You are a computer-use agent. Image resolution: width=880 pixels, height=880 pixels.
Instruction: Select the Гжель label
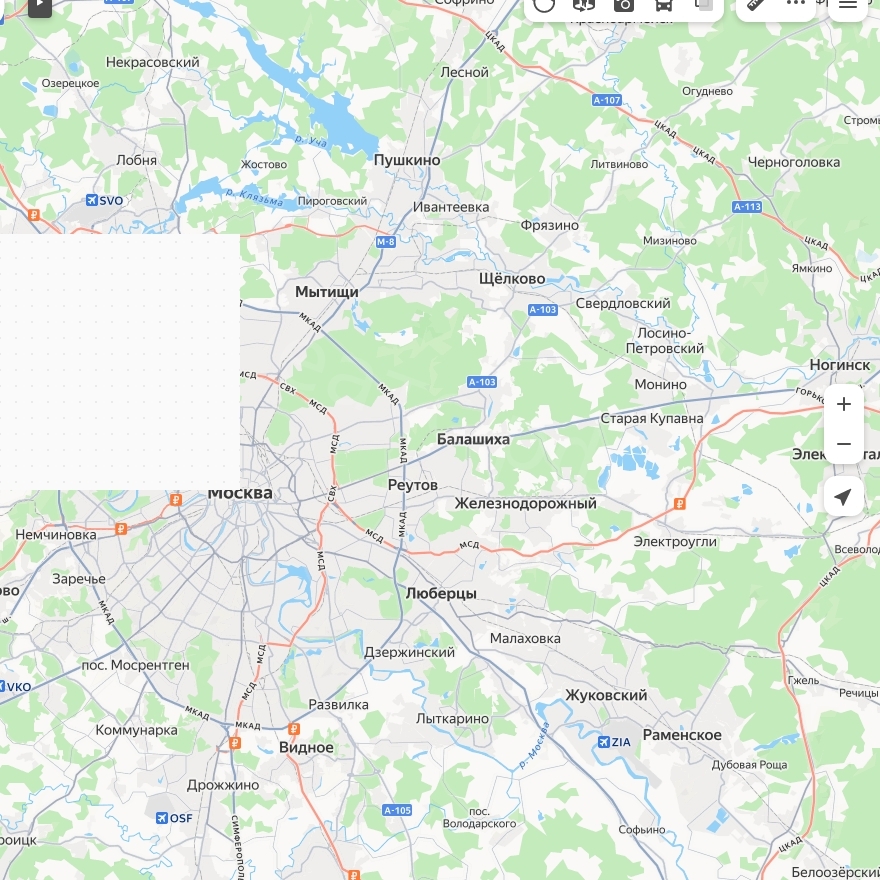pos(804,681)
